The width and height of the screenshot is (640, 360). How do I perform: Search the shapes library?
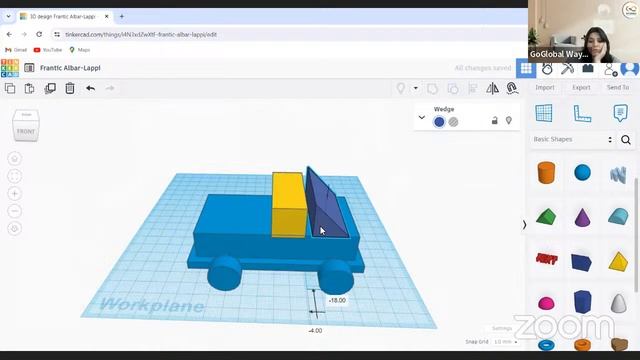pos(626,140)
